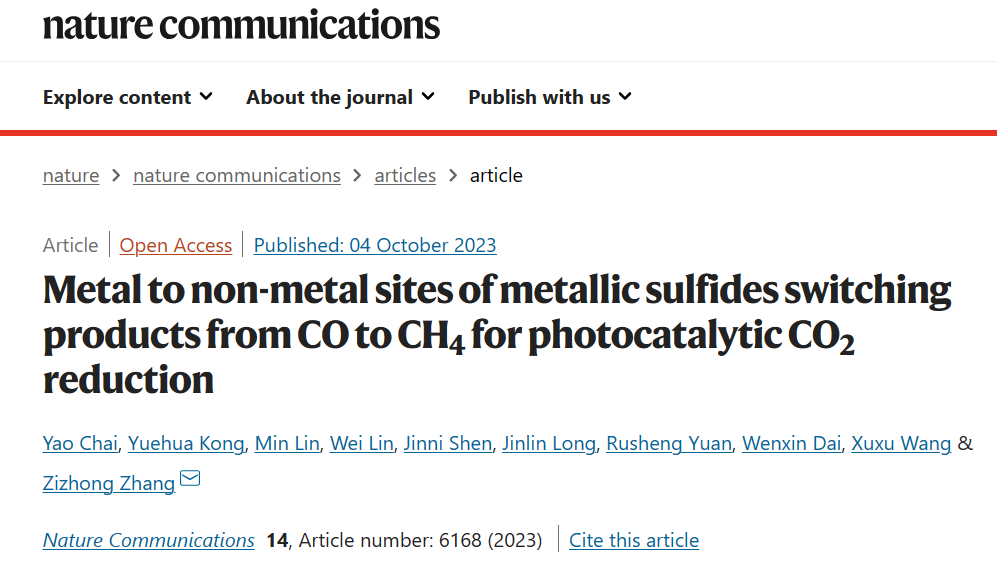997x563 pixels.
Task: Click the nature communications logo
Action: click(x=241, y=25)
